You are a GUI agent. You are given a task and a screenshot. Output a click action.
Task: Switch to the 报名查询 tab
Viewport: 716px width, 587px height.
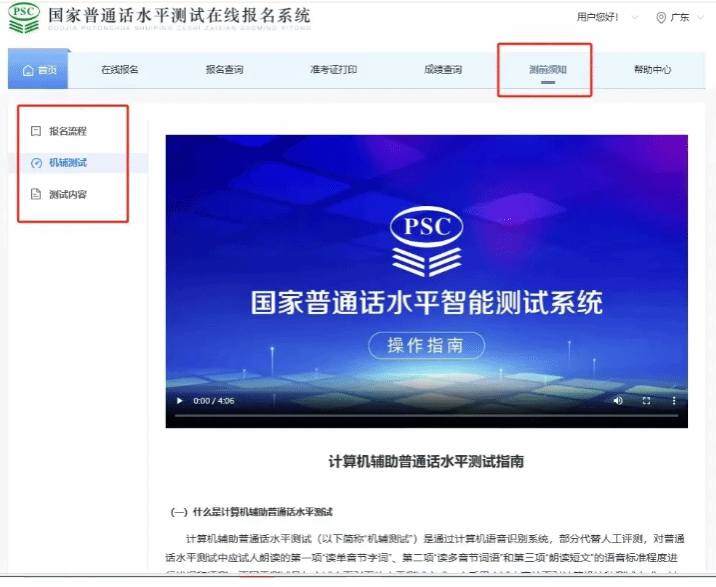click(x=224, y=70)
